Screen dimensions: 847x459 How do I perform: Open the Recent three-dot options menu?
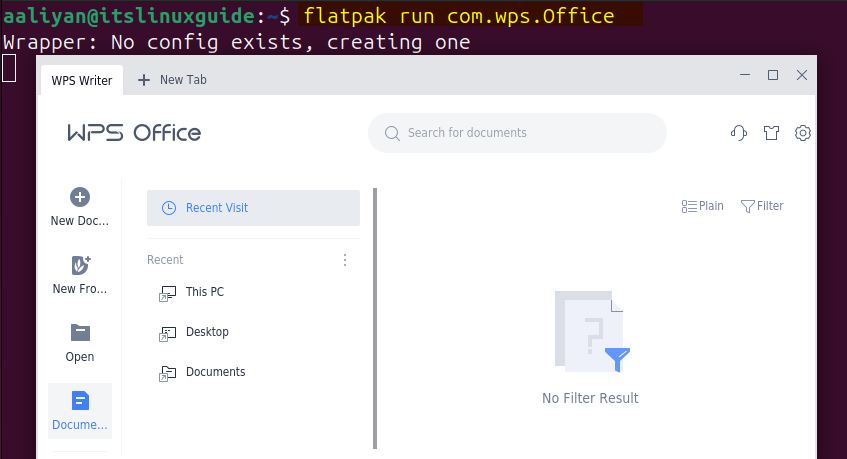click(x=345, y=260)
